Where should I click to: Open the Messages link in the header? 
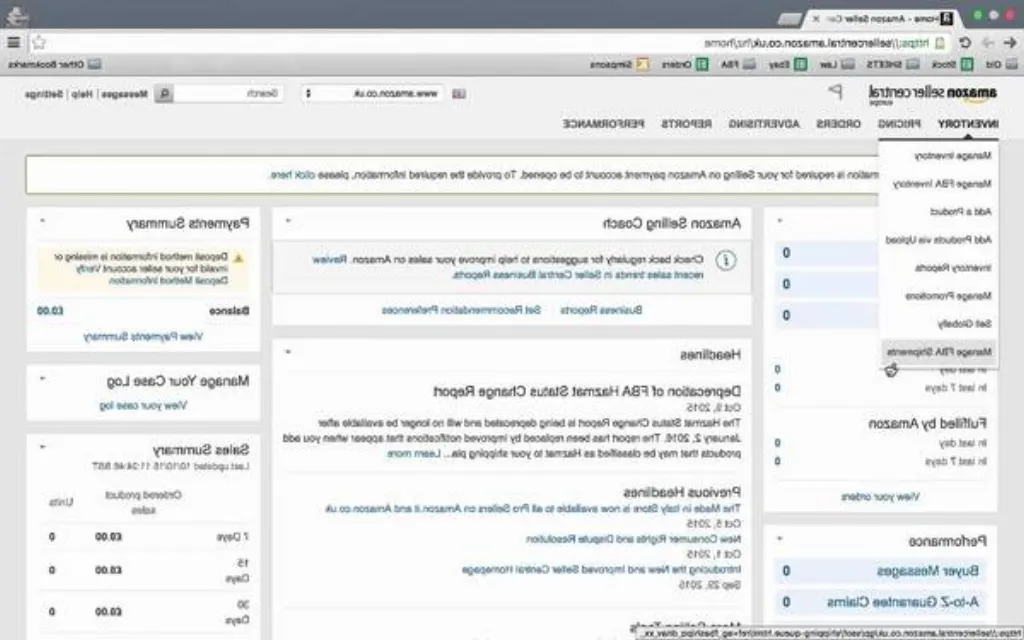(x=125, y=94)
